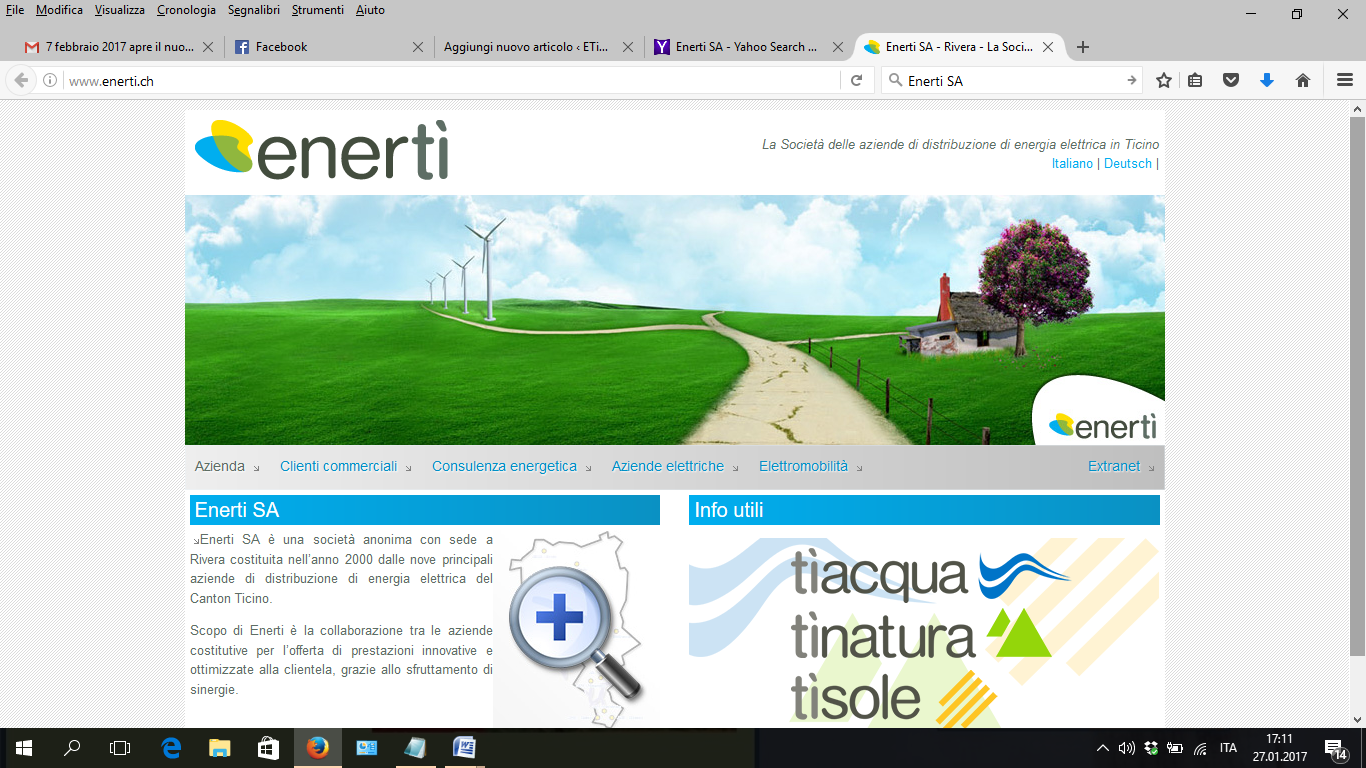This screenshot has height=768, width=1366.
Task: Open Windows taskbar search
Action: [x=72, y=748]
